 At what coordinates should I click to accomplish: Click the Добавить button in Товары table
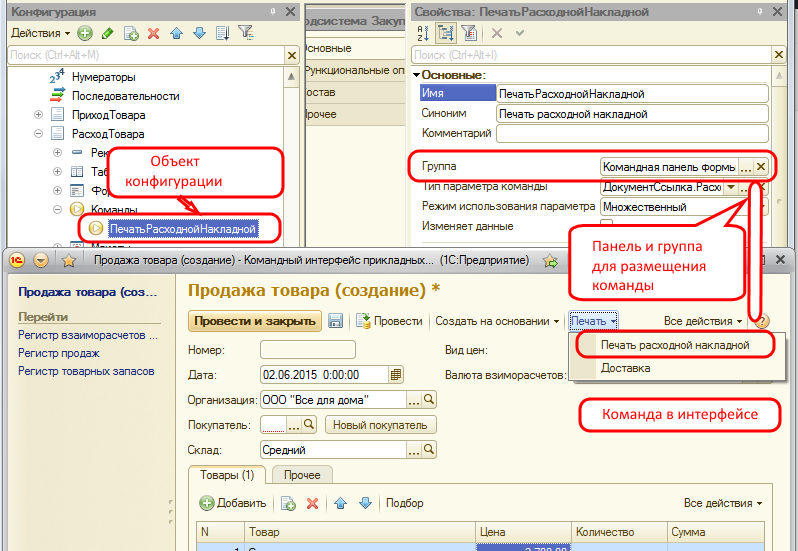[x=233, y=503]
